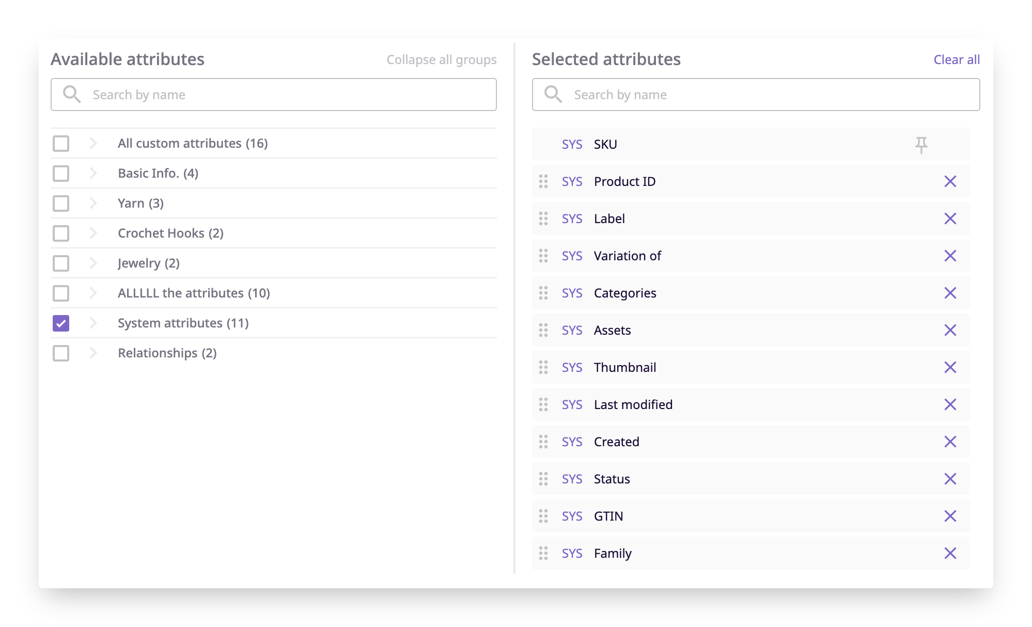1032x627 pixels.
Task: Click the Selected attributes search field
Action: point(755,93)
